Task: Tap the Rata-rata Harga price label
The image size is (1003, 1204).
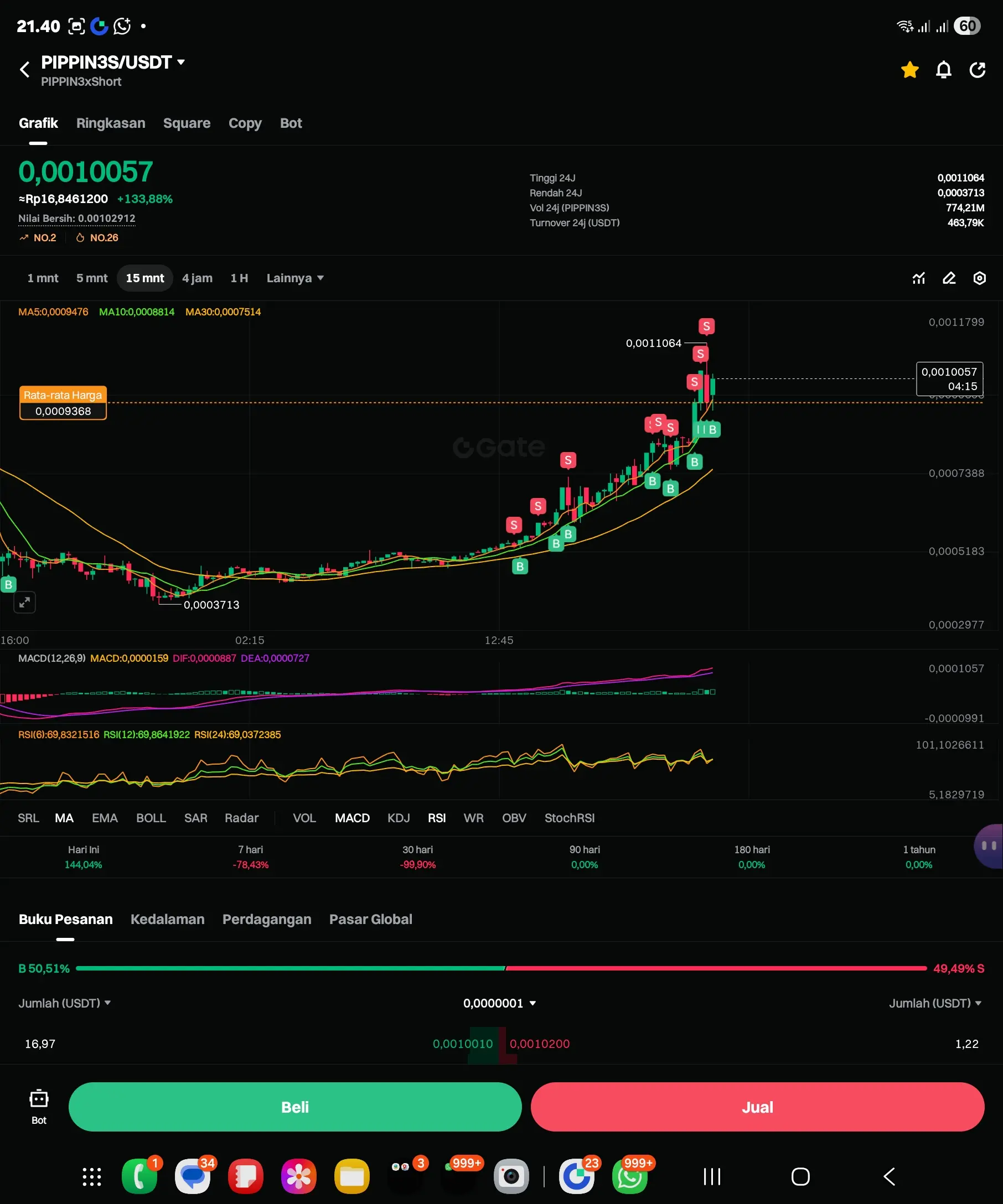Action: 63,402
